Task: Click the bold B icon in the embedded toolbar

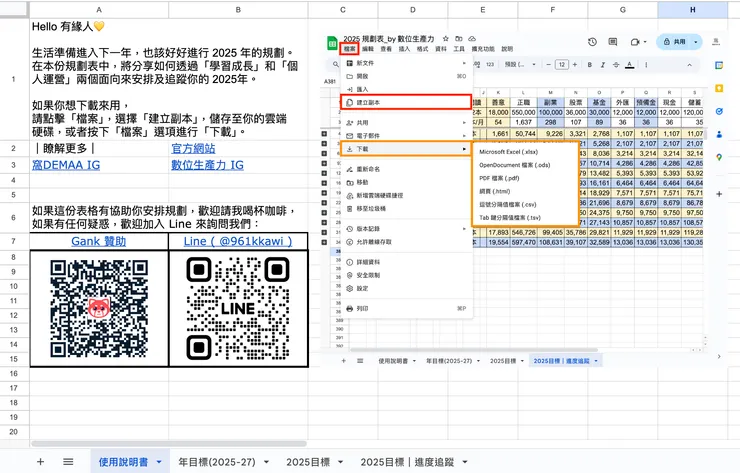Action: [x=589, y=65]
